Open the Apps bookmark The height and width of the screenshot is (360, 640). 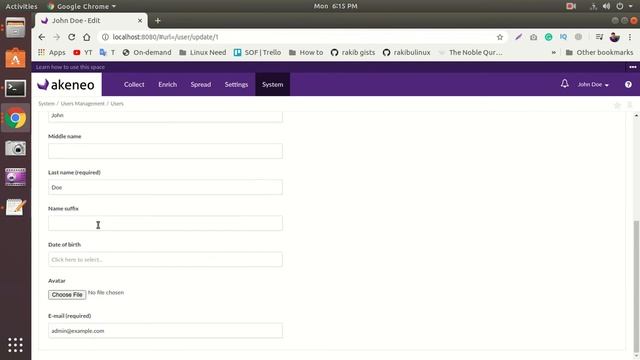pyautogui.click(x=52, y=53)
